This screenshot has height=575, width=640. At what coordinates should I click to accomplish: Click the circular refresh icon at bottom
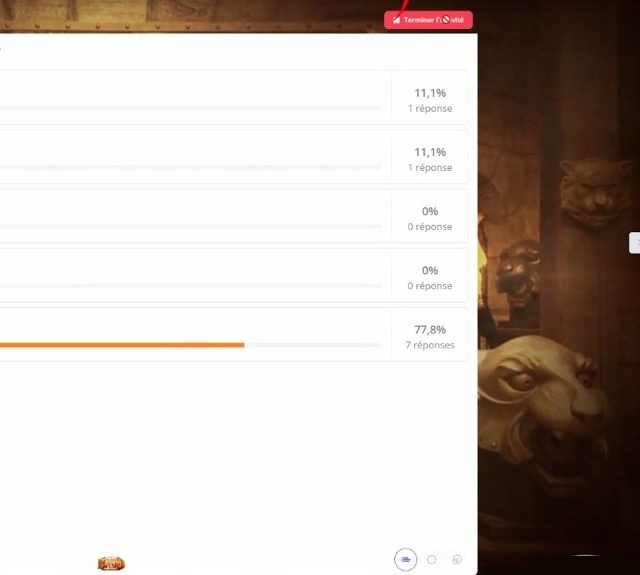coord(431,559)
